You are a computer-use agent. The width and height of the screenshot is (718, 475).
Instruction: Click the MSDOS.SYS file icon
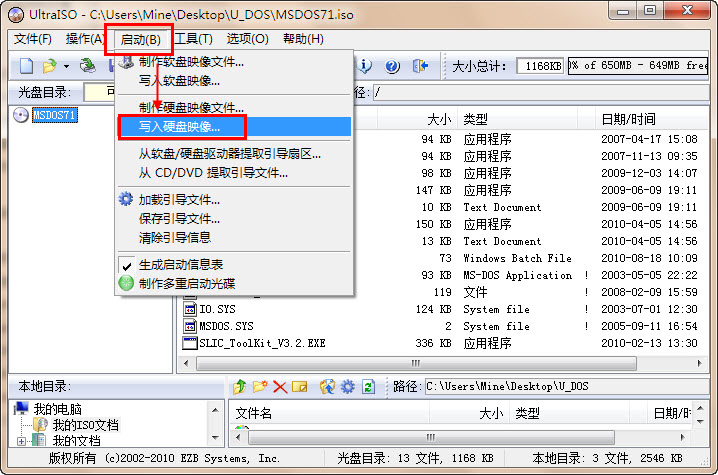pyautogui.click(x=190, y=326)
